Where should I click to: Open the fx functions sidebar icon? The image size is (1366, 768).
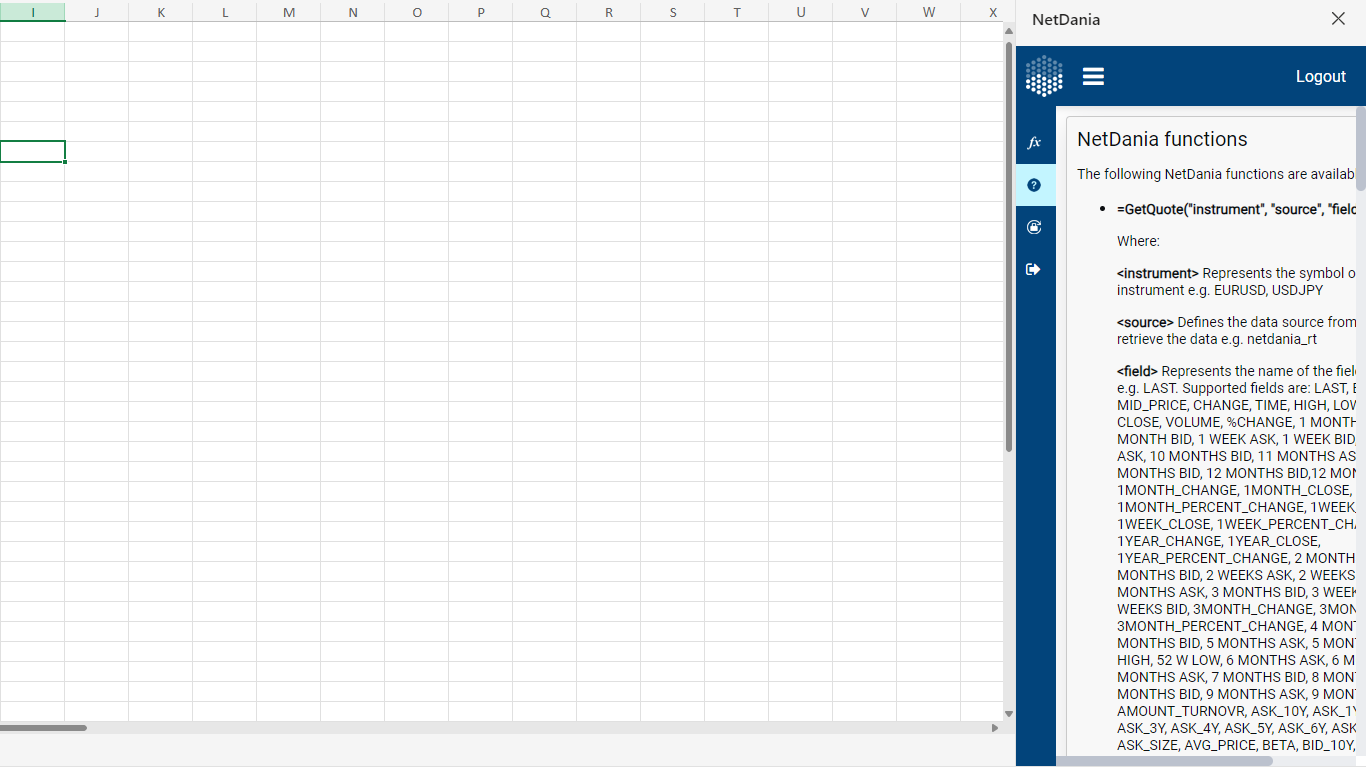click(1034, 143)
